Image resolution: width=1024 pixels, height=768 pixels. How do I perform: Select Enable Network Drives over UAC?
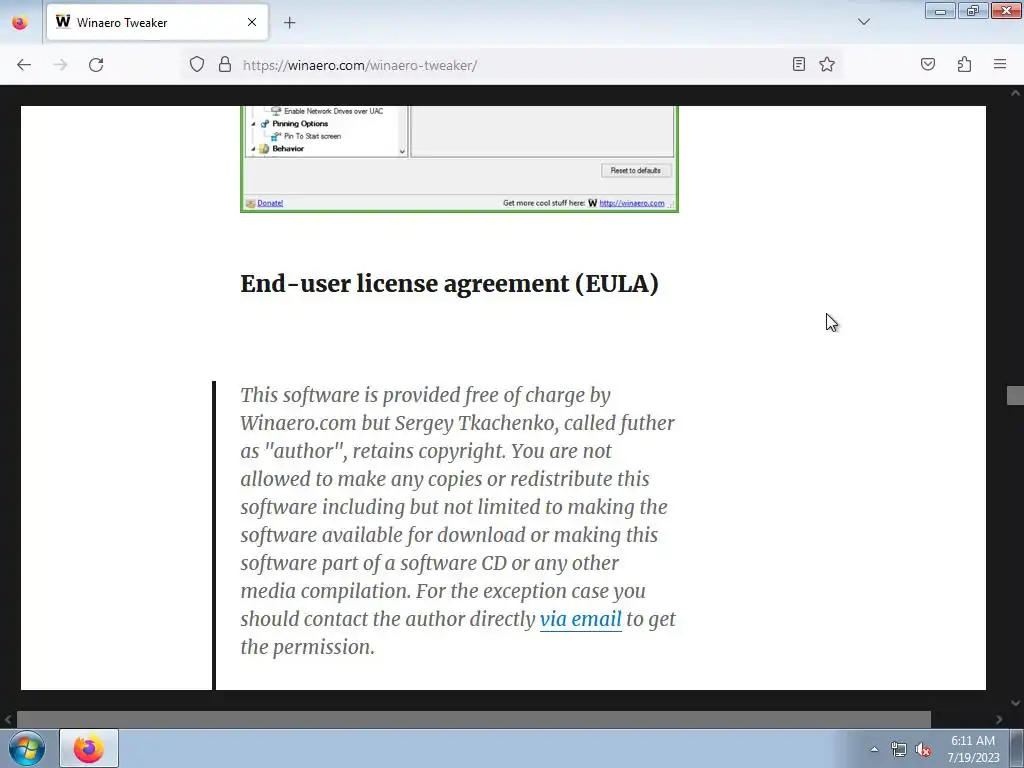pos(333,111)
